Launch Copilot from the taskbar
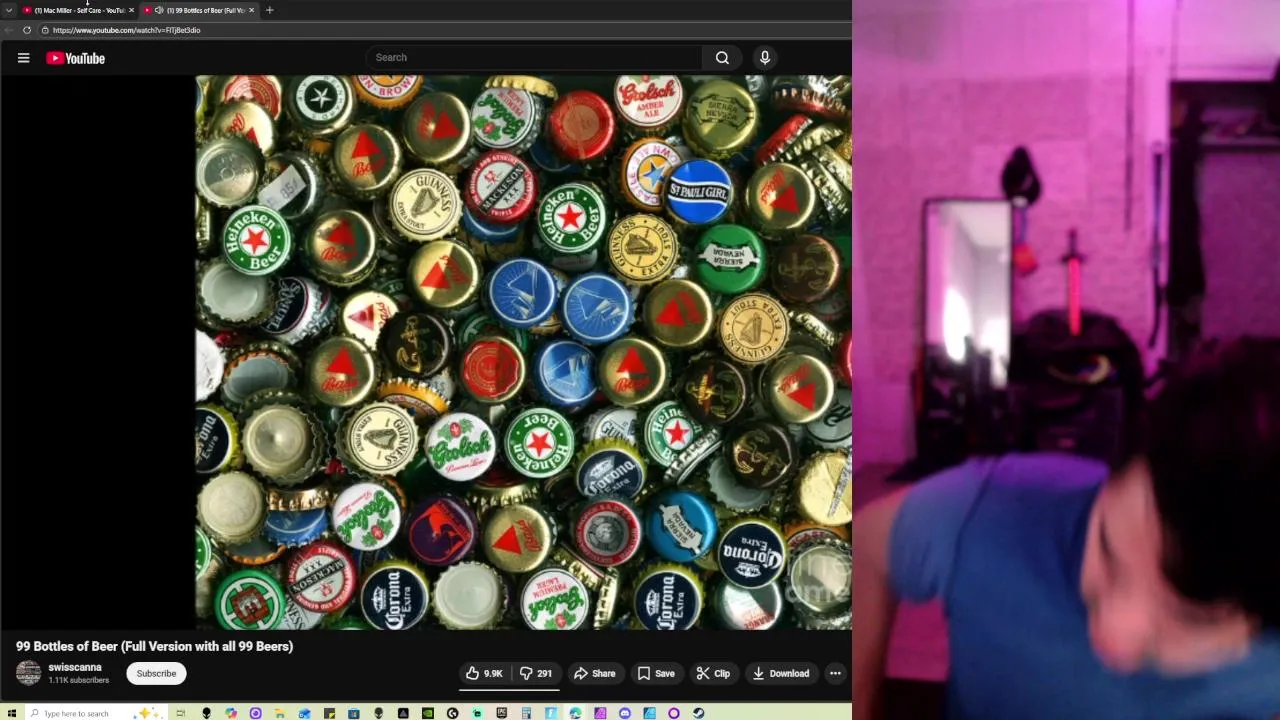 click(231, 713)
